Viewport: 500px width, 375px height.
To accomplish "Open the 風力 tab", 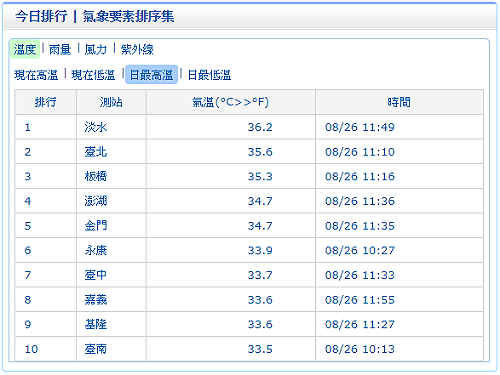I will click(x=96, y=50).
